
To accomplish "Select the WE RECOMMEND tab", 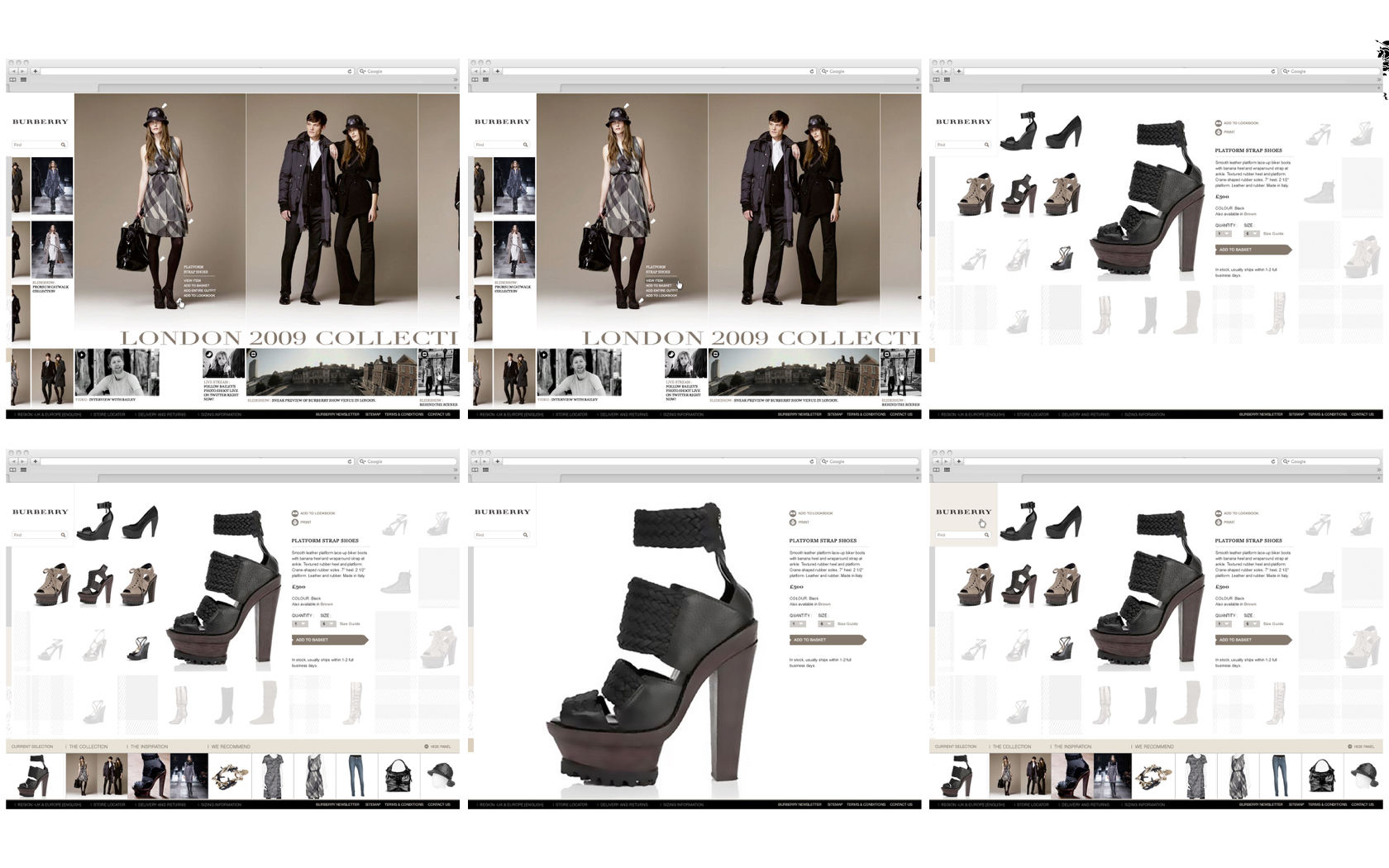I will (230, 746).
